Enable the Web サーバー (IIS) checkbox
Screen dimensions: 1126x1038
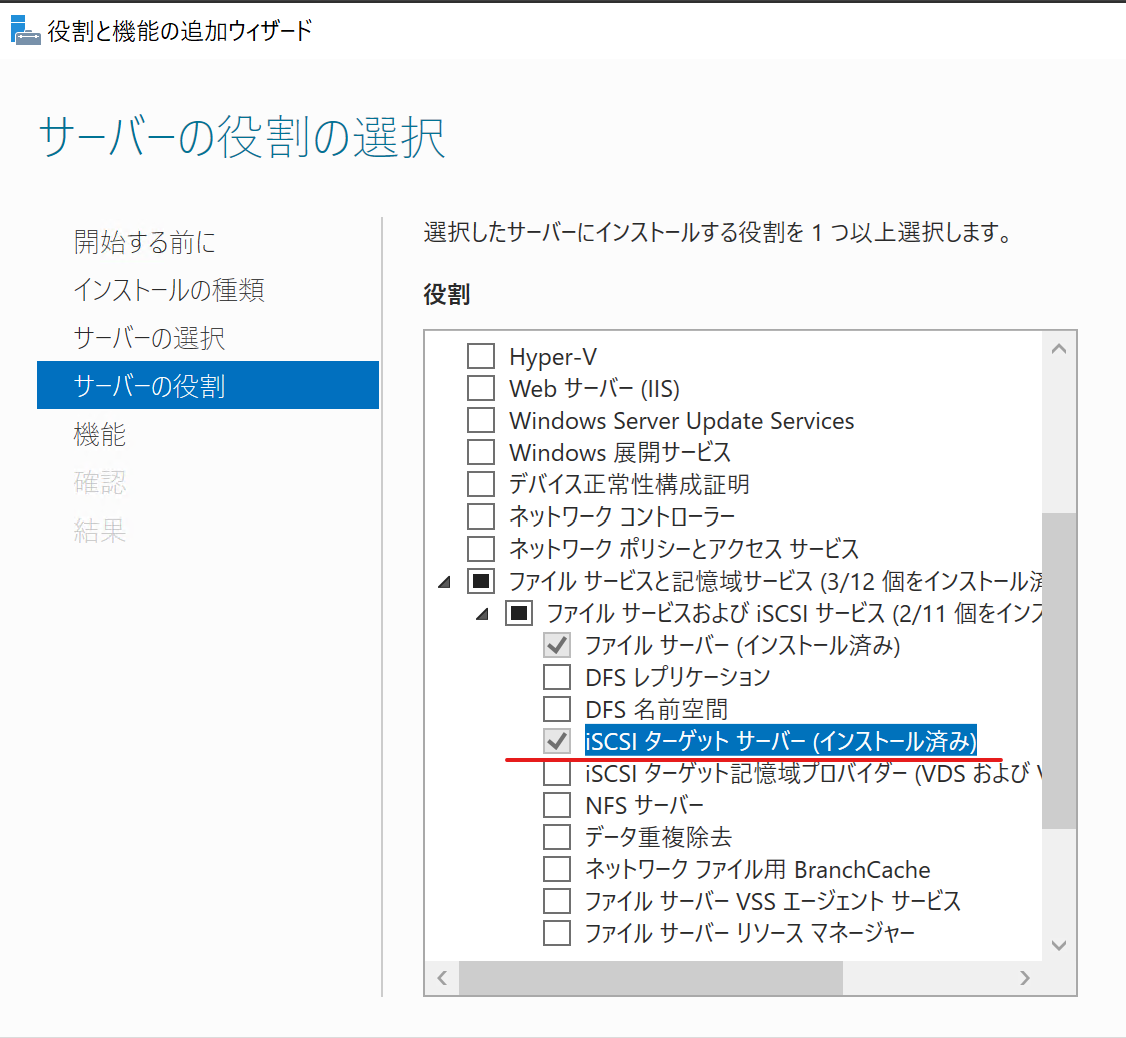(x=480, y=388)
